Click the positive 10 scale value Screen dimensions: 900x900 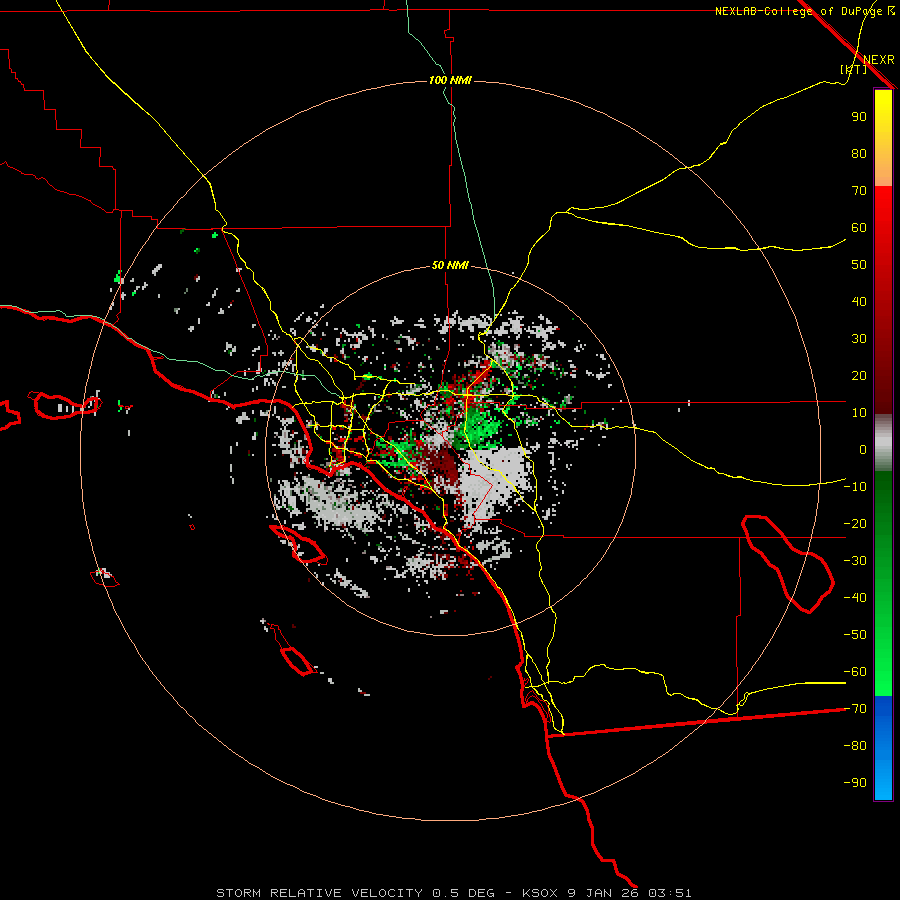859,413
